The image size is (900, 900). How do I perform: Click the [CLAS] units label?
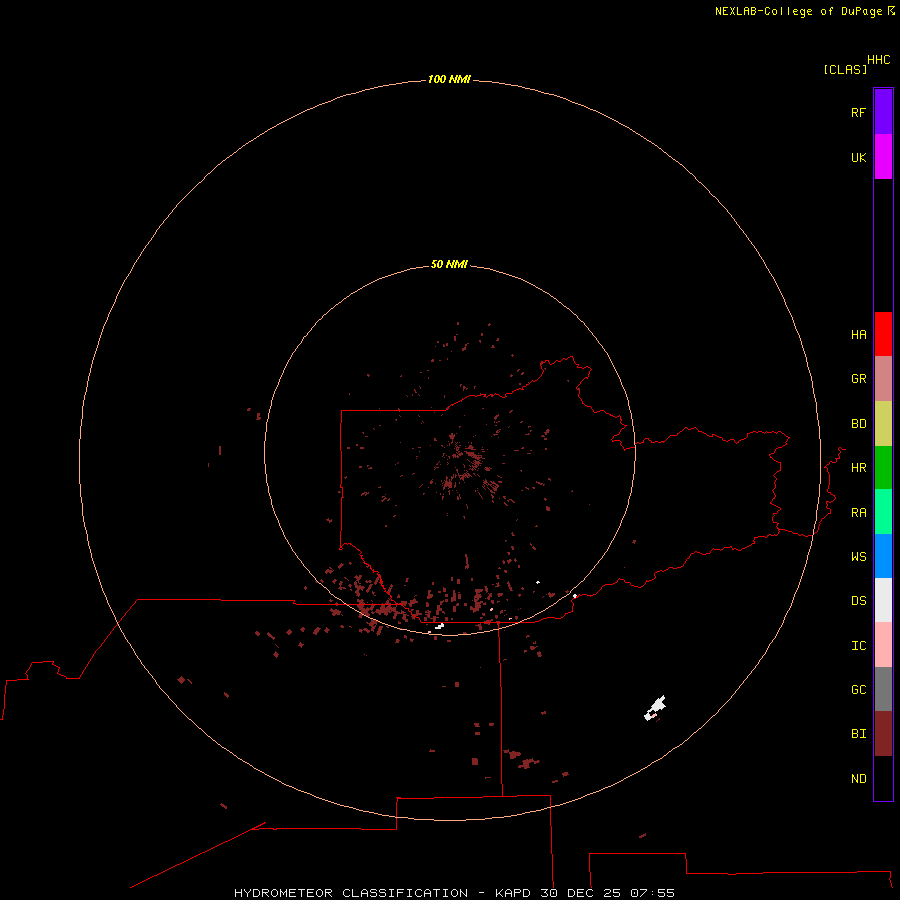tap(845, 69)
